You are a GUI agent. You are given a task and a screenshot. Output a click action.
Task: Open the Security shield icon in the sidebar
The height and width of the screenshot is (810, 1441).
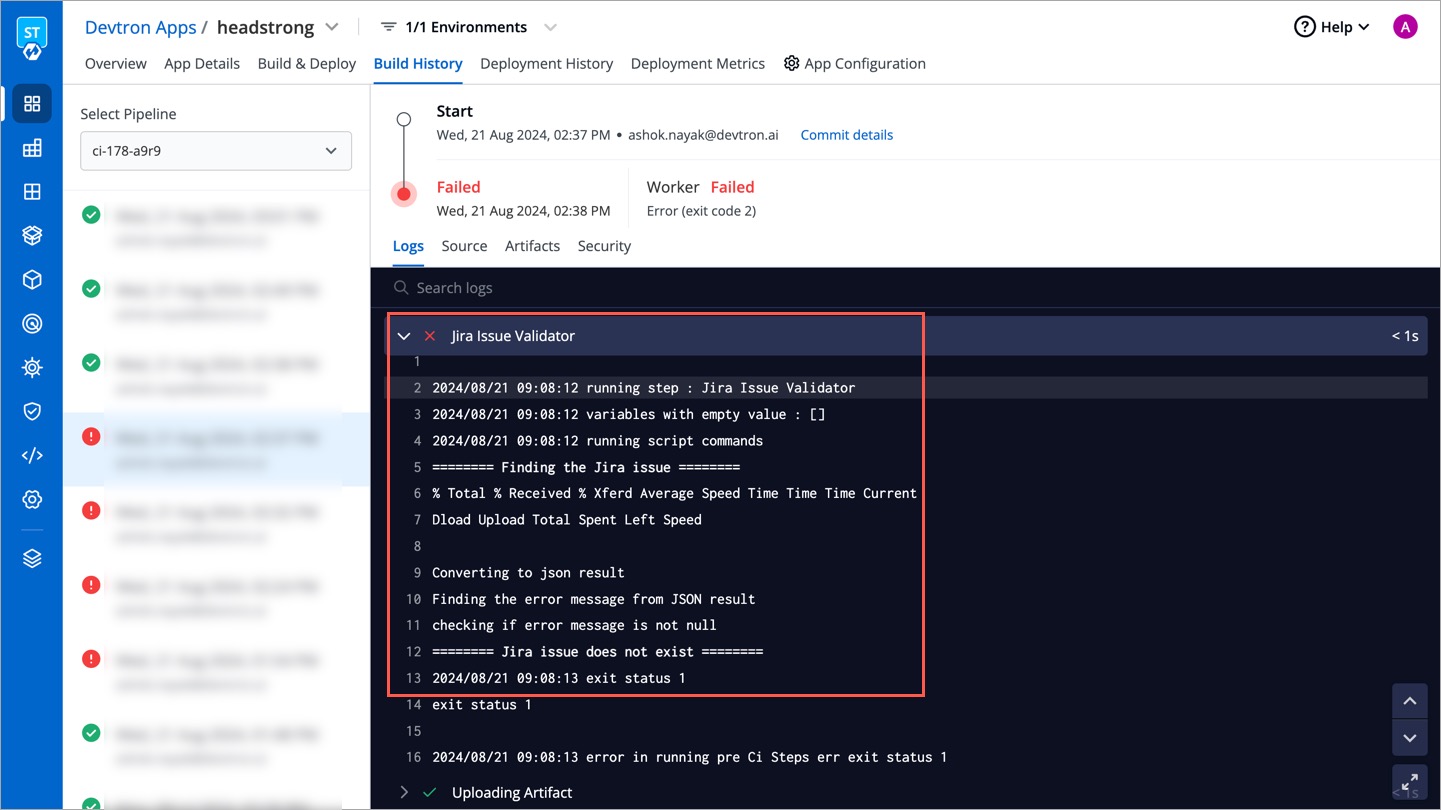point(31,411)
